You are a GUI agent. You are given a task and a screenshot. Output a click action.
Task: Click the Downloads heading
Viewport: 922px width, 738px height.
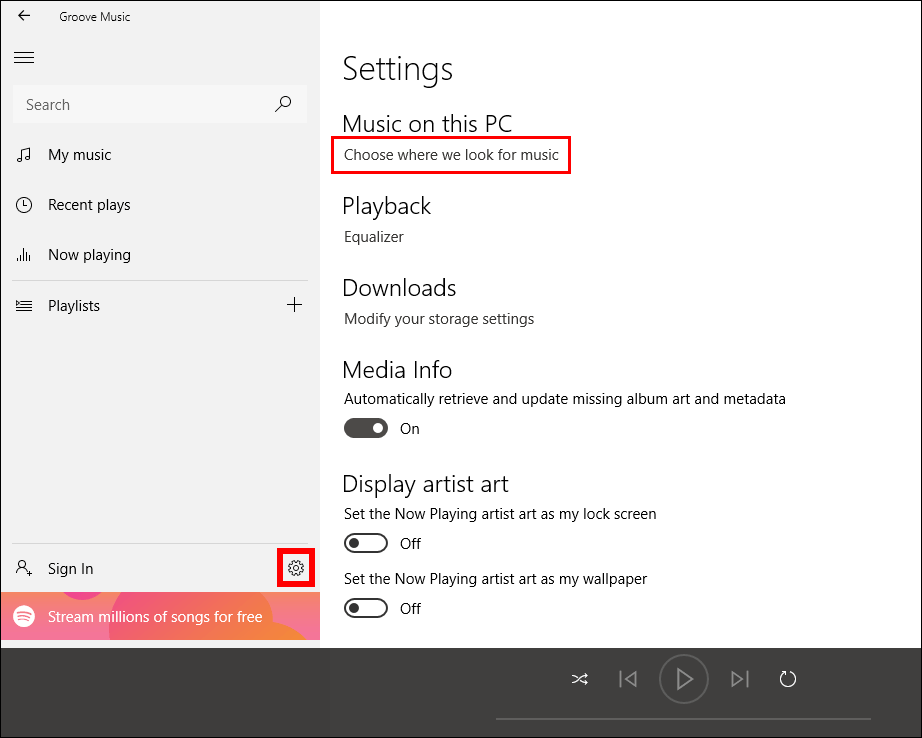[x=399, y=288]
